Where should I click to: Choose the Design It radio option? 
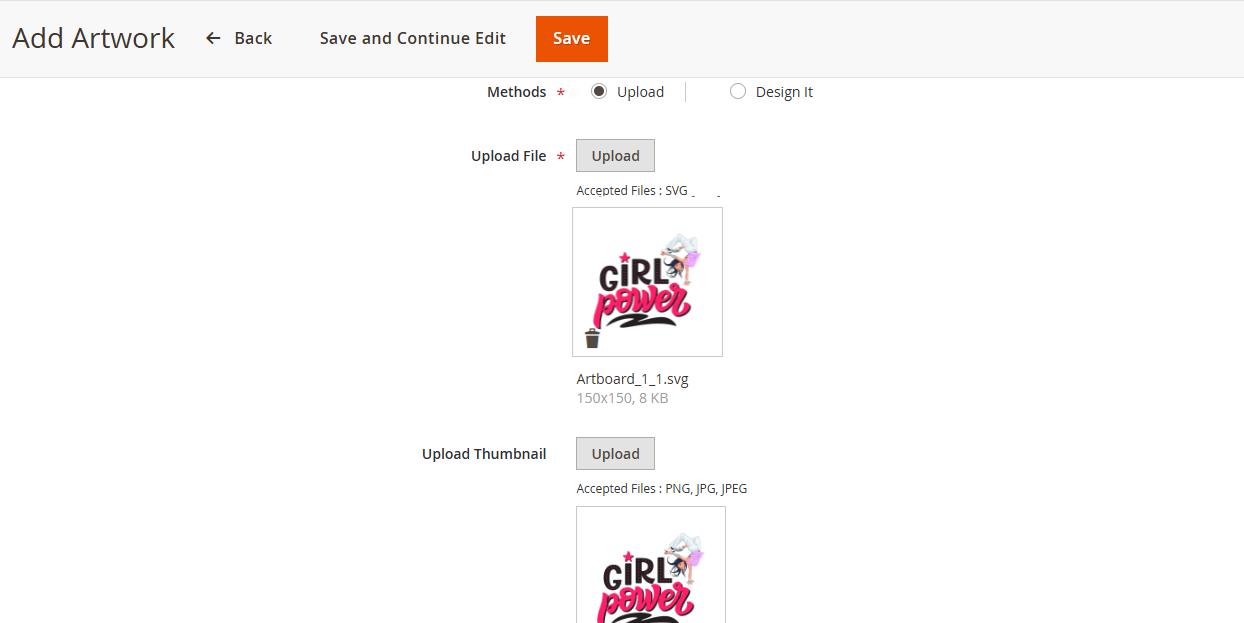(738, 92)
